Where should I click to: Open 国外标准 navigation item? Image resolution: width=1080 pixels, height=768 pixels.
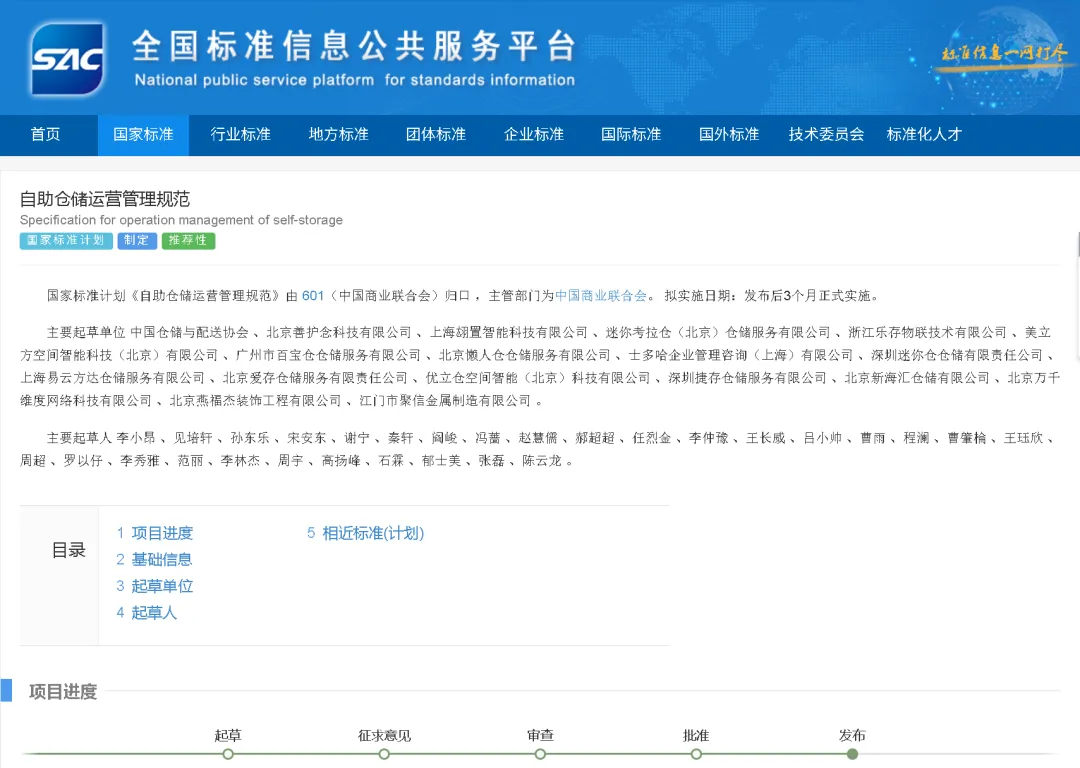(x=729, y=134)
